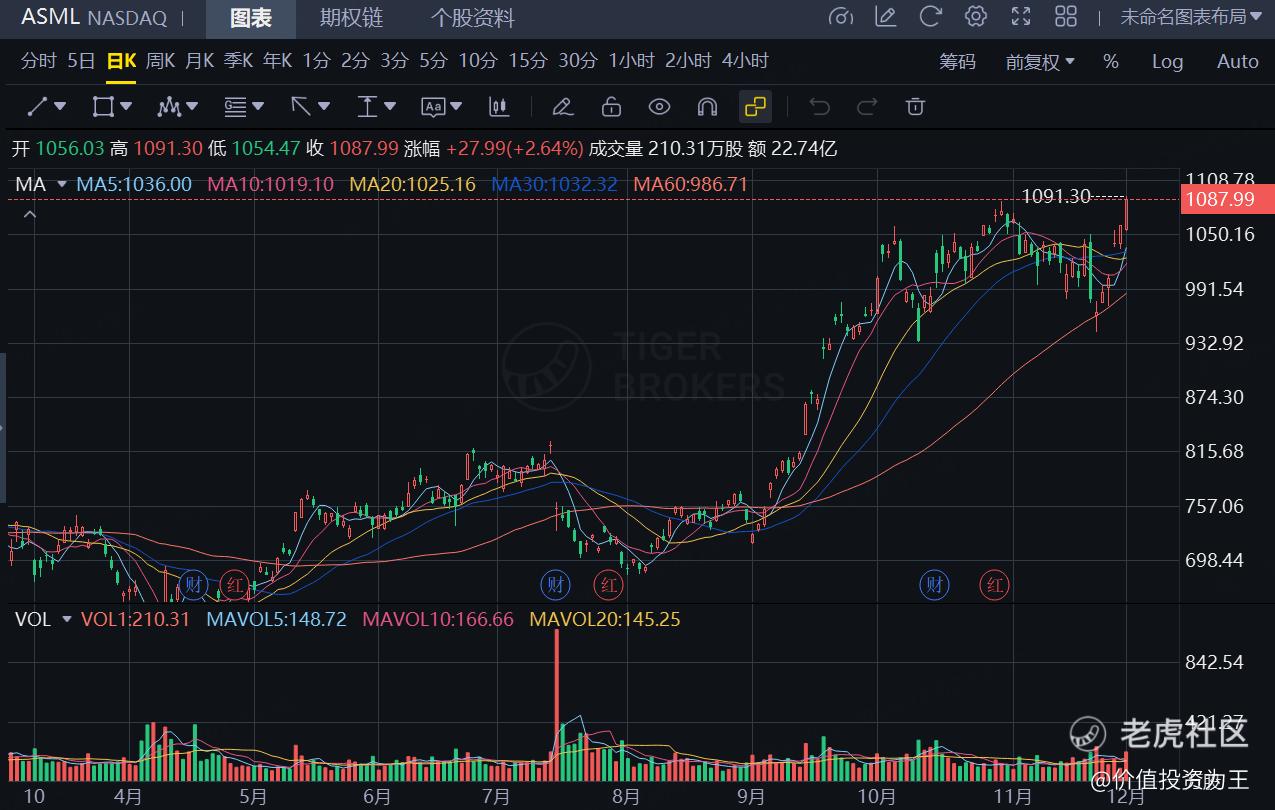
Task: Click the red 1087.99 price label
Action: (1219, 199)
